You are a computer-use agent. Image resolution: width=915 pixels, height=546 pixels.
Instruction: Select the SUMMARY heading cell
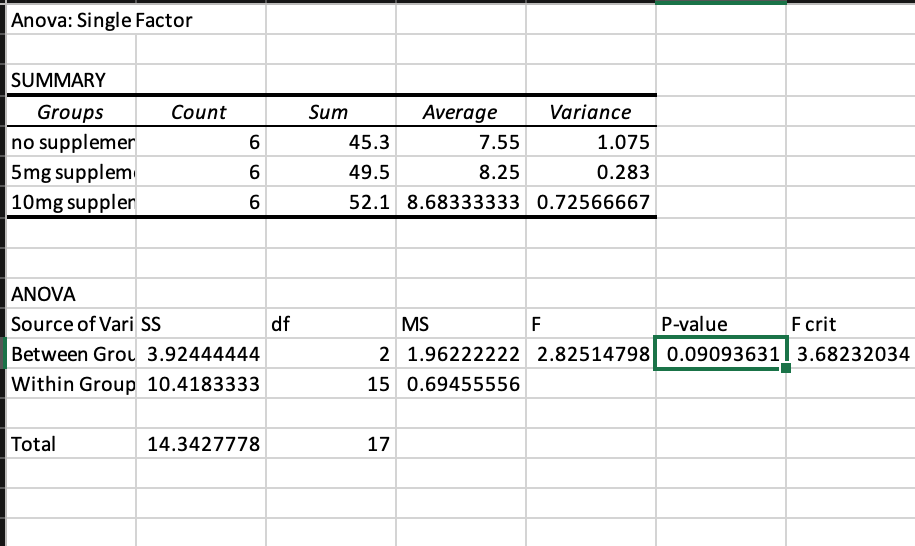click(x=71, y=79)
